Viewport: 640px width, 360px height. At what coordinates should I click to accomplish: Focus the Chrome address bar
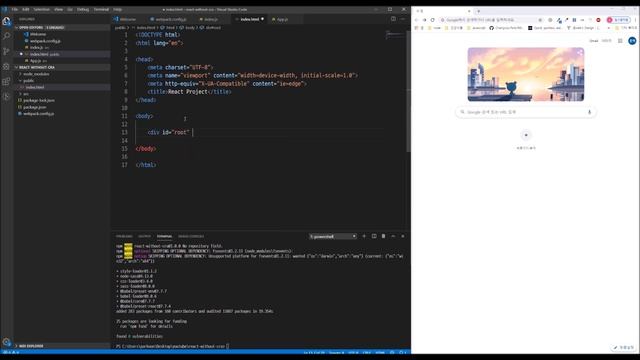point(490,20)
